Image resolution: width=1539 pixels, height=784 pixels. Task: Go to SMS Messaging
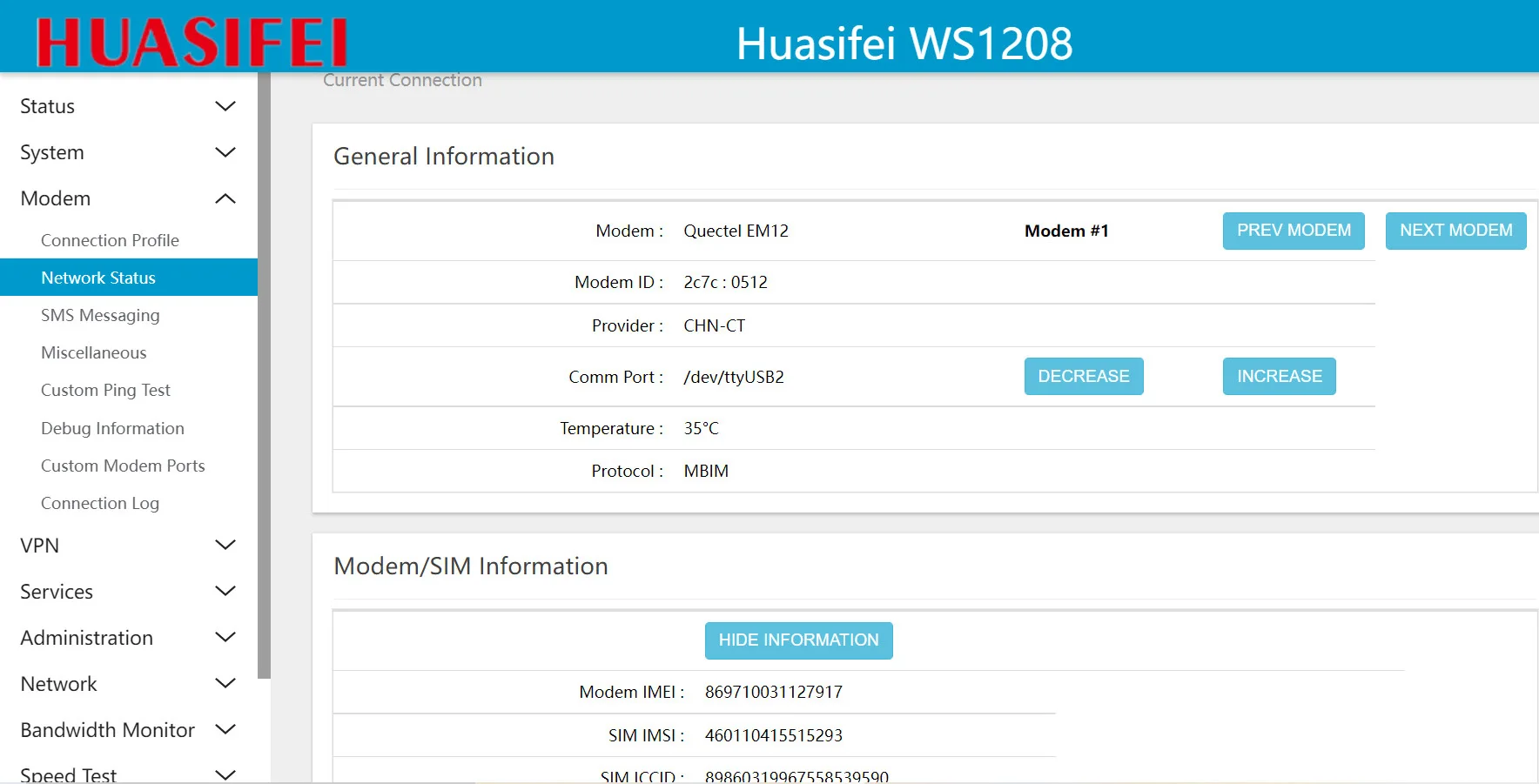(100, 315)
